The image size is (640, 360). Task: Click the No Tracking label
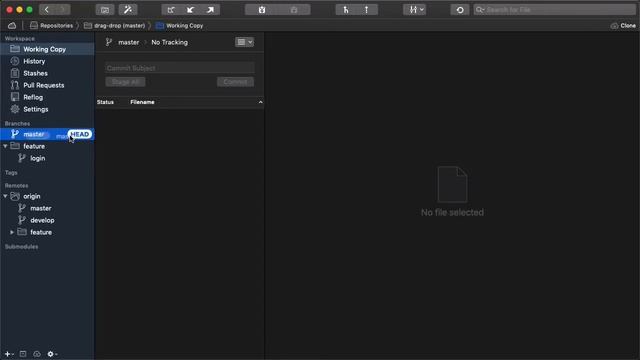[169, 42]
